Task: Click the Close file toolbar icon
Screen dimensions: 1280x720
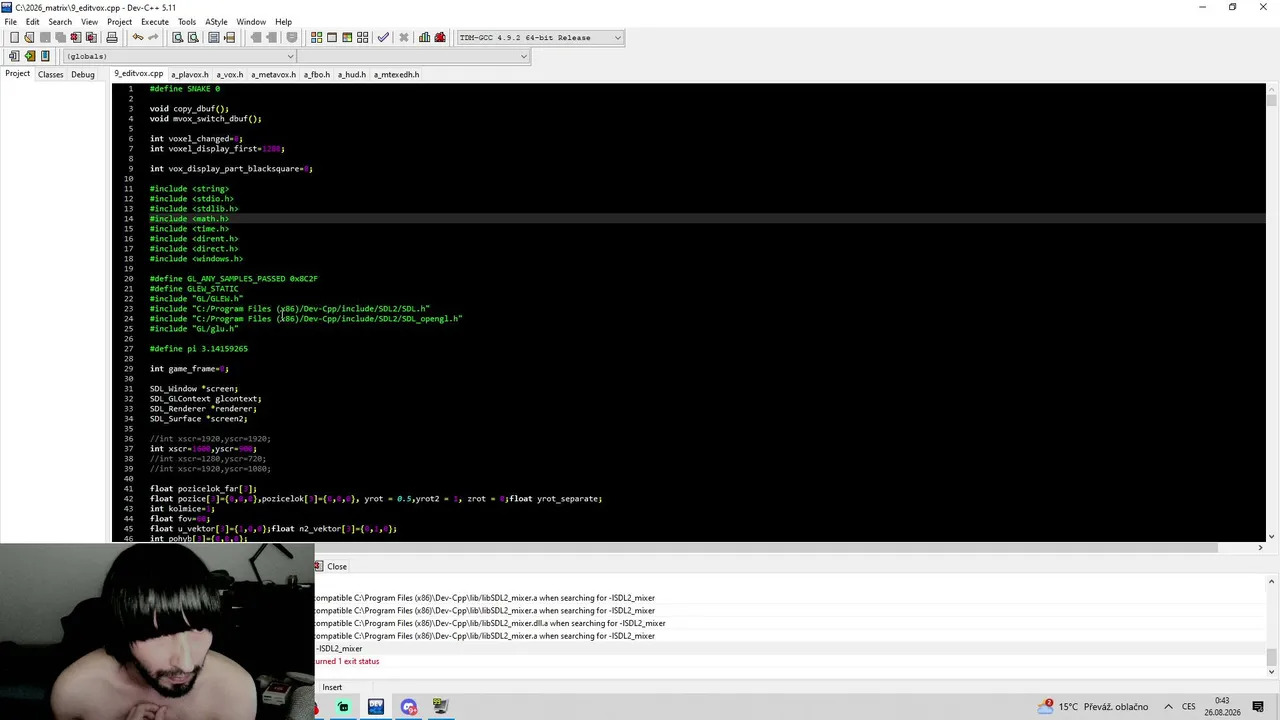Action: 75,38
